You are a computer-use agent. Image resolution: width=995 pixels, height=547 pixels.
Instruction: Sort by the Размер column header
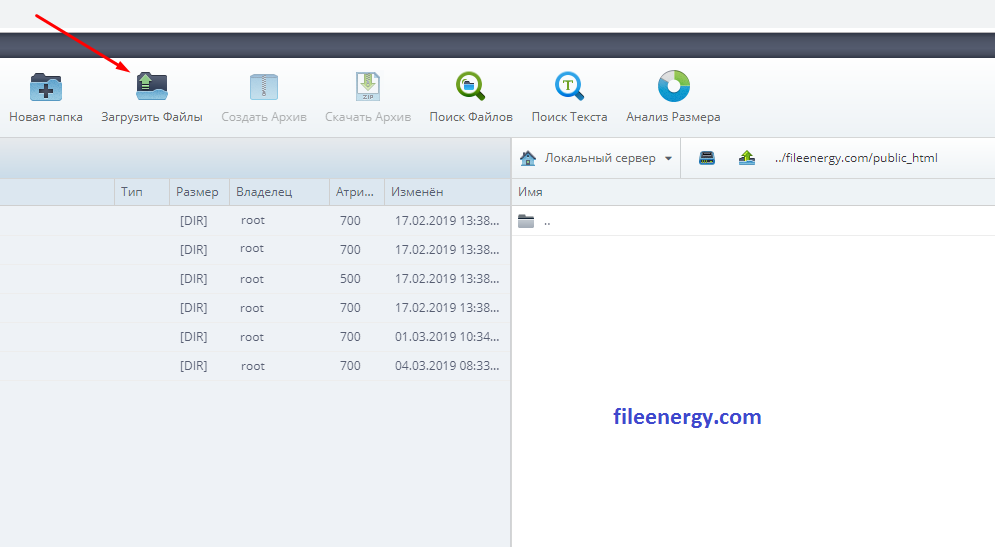tap(199, 192)
